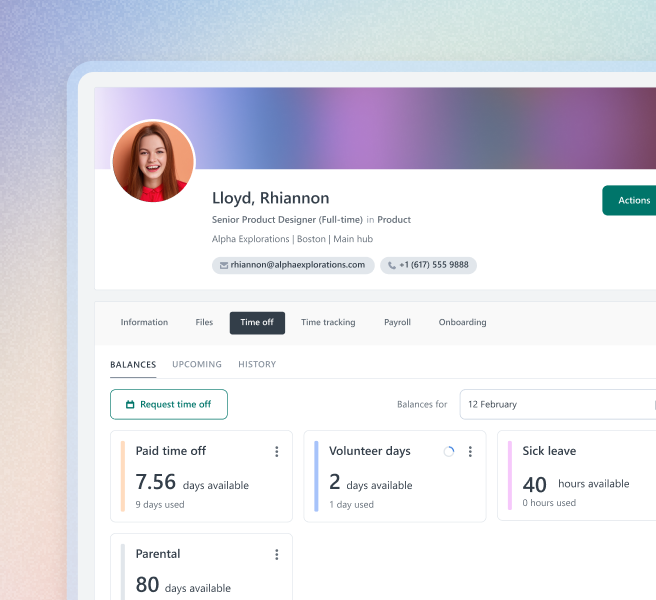Click the name Lloyd, Rhiannon
Screen dimensions: 656x600
point(271,198)
